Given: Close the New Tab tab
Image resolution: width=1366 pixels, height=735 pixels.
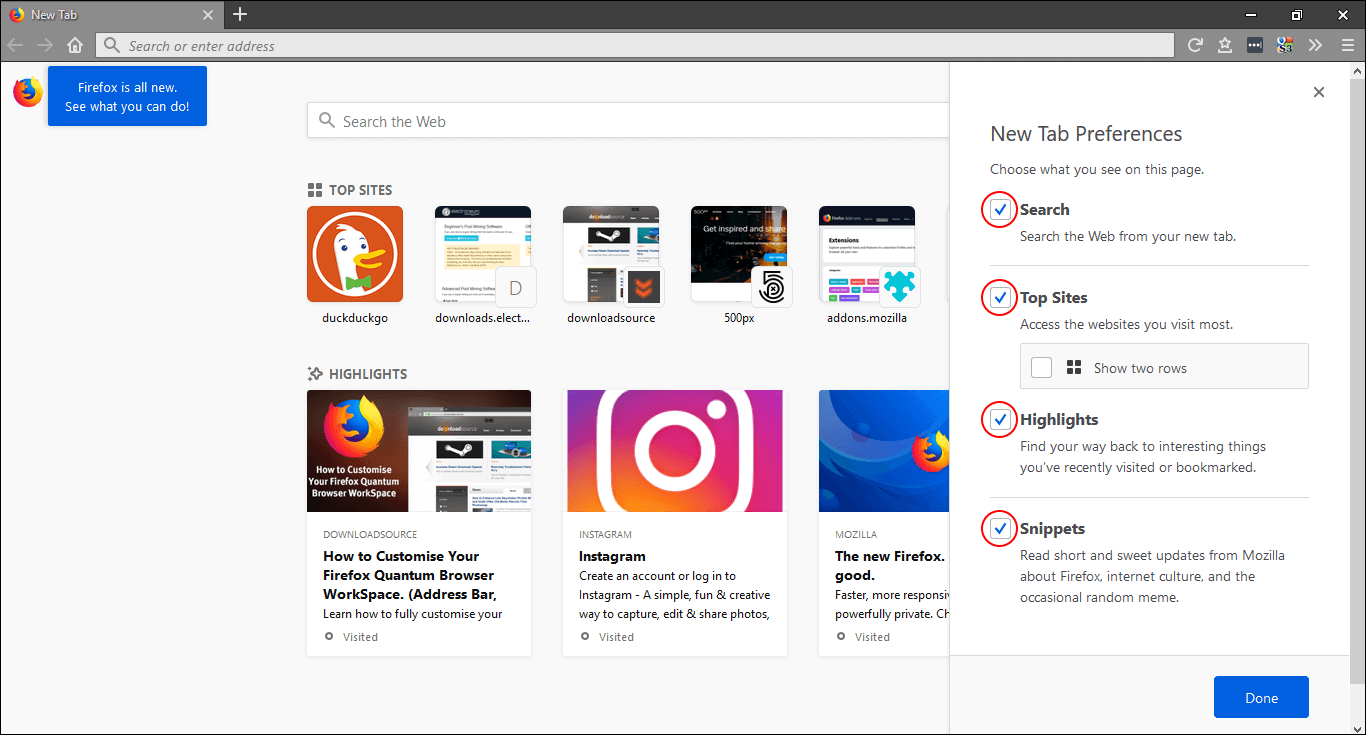Looking at the screenshot, I should coord(208,15).
